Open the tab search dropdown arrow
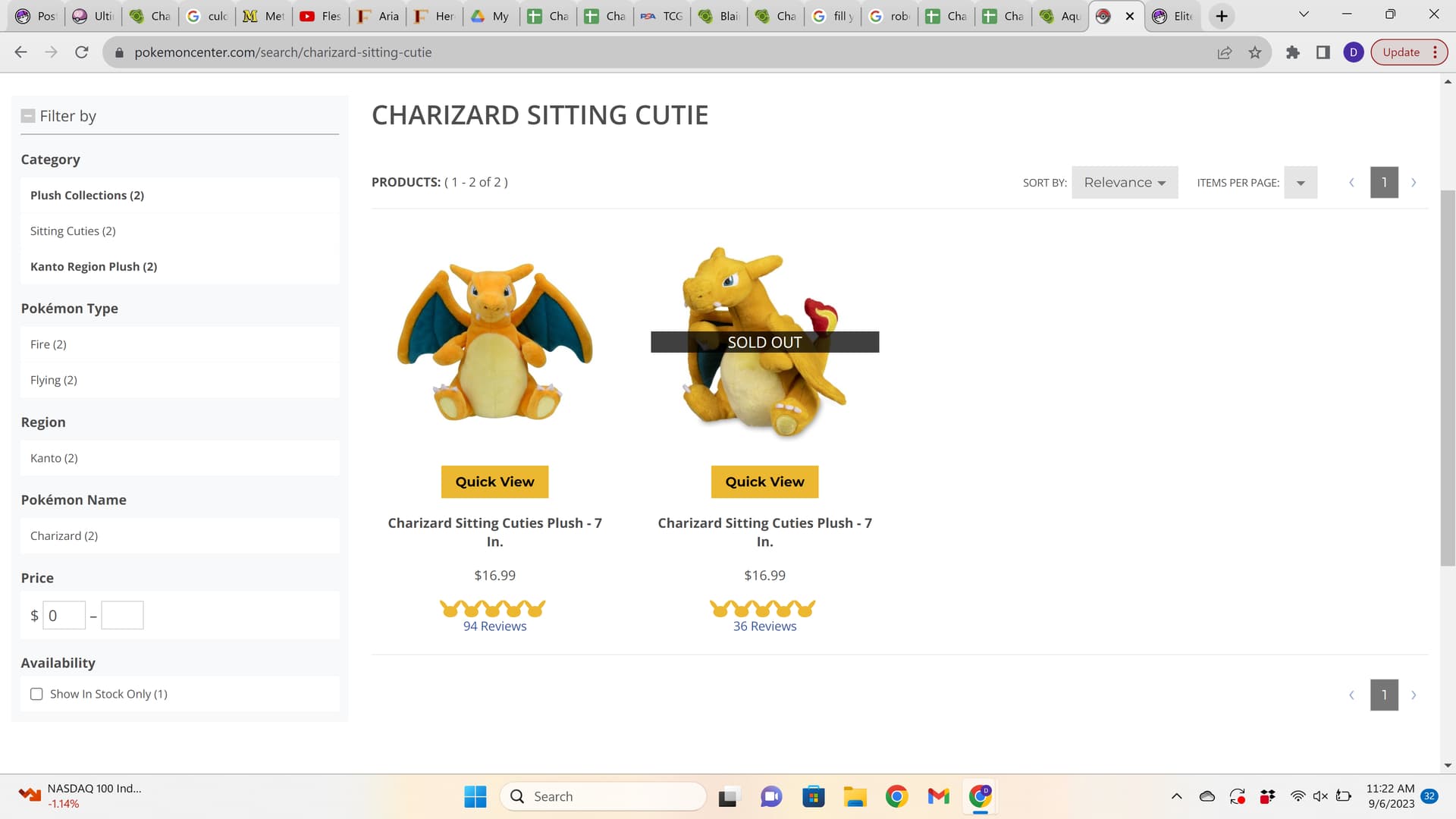Viewport: 1456px width, 819px height. [x=1304, y=14]
